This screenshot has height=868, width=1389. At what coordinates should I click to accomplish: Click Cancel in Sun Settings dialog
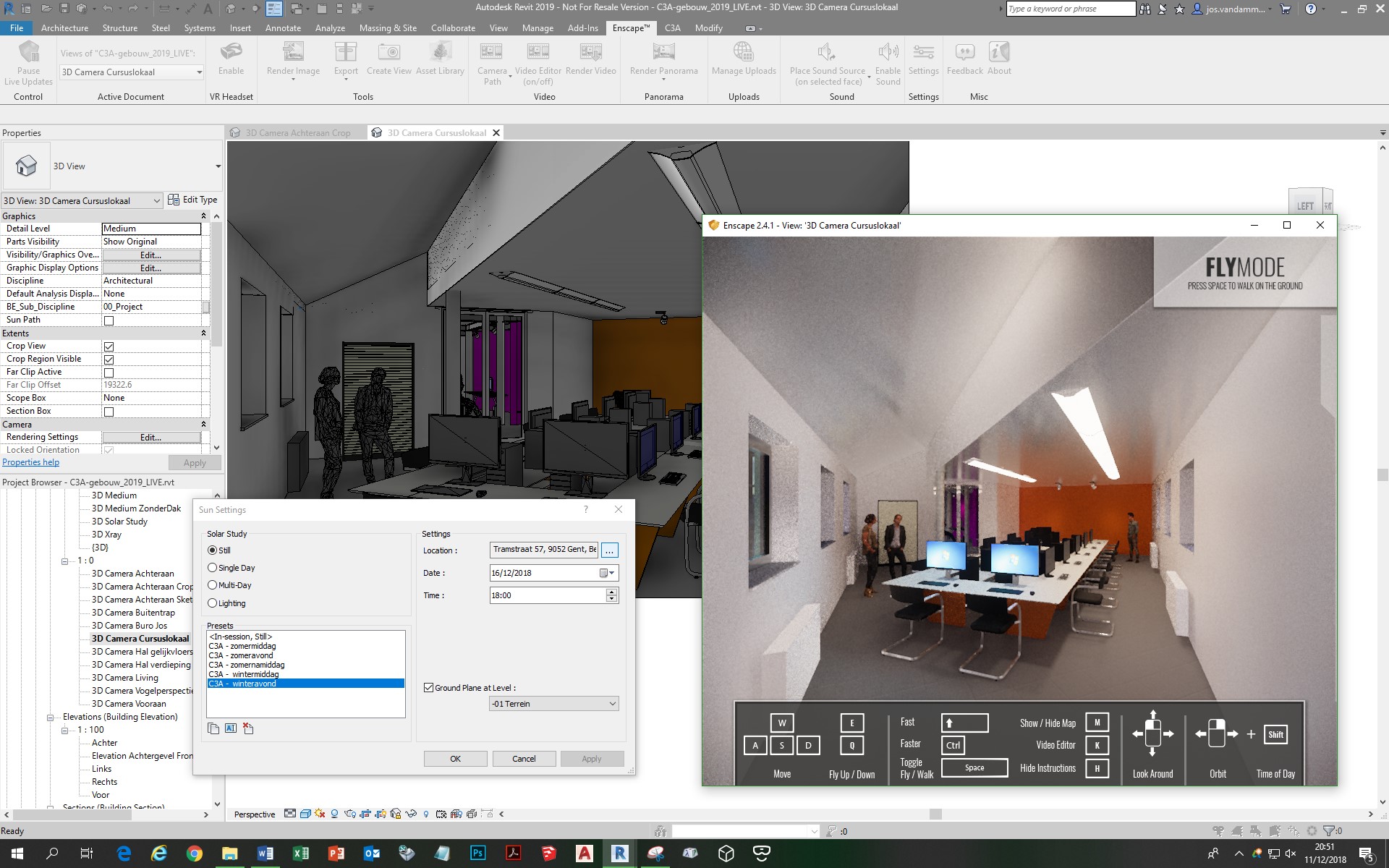[524, 759]
